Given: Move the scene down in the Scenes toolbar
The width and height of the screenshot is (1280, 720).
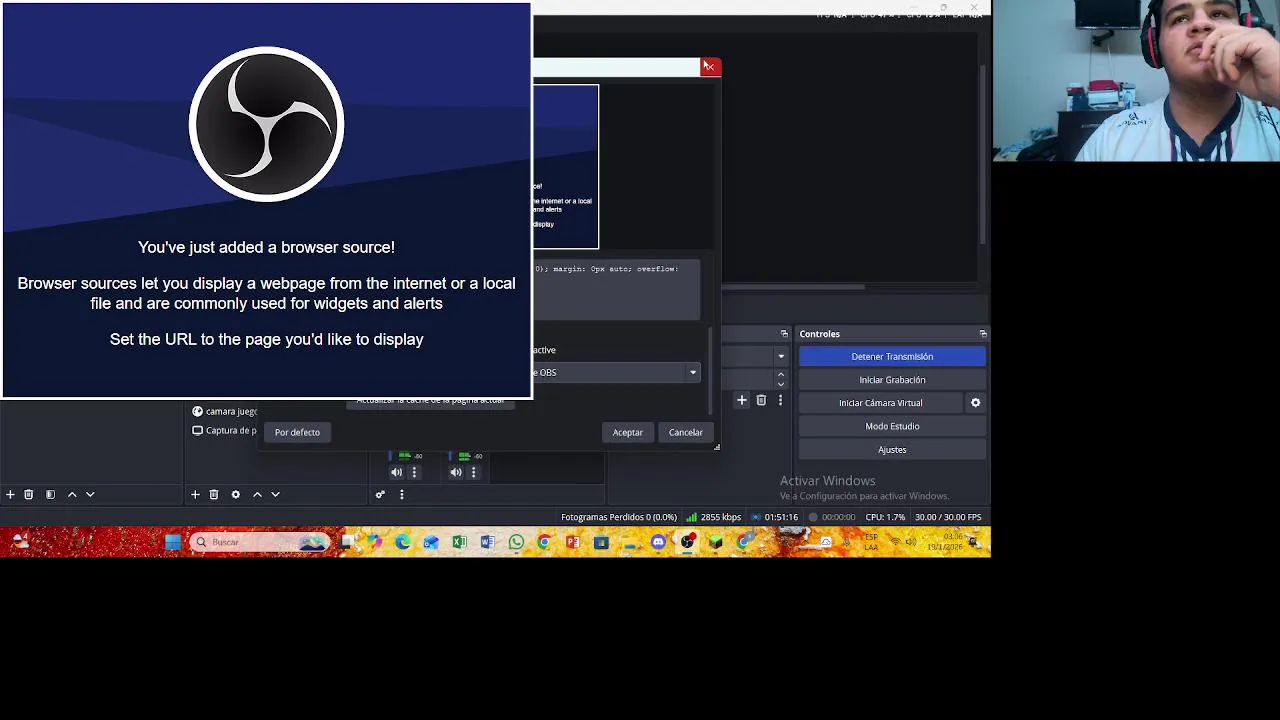Looking at the screenshot, I should coord(90,494).
